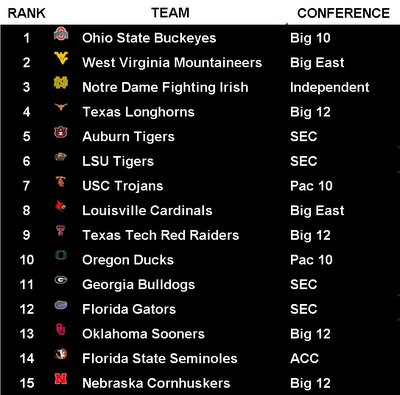Select the USC Trojans team name

tap(123, 186)
